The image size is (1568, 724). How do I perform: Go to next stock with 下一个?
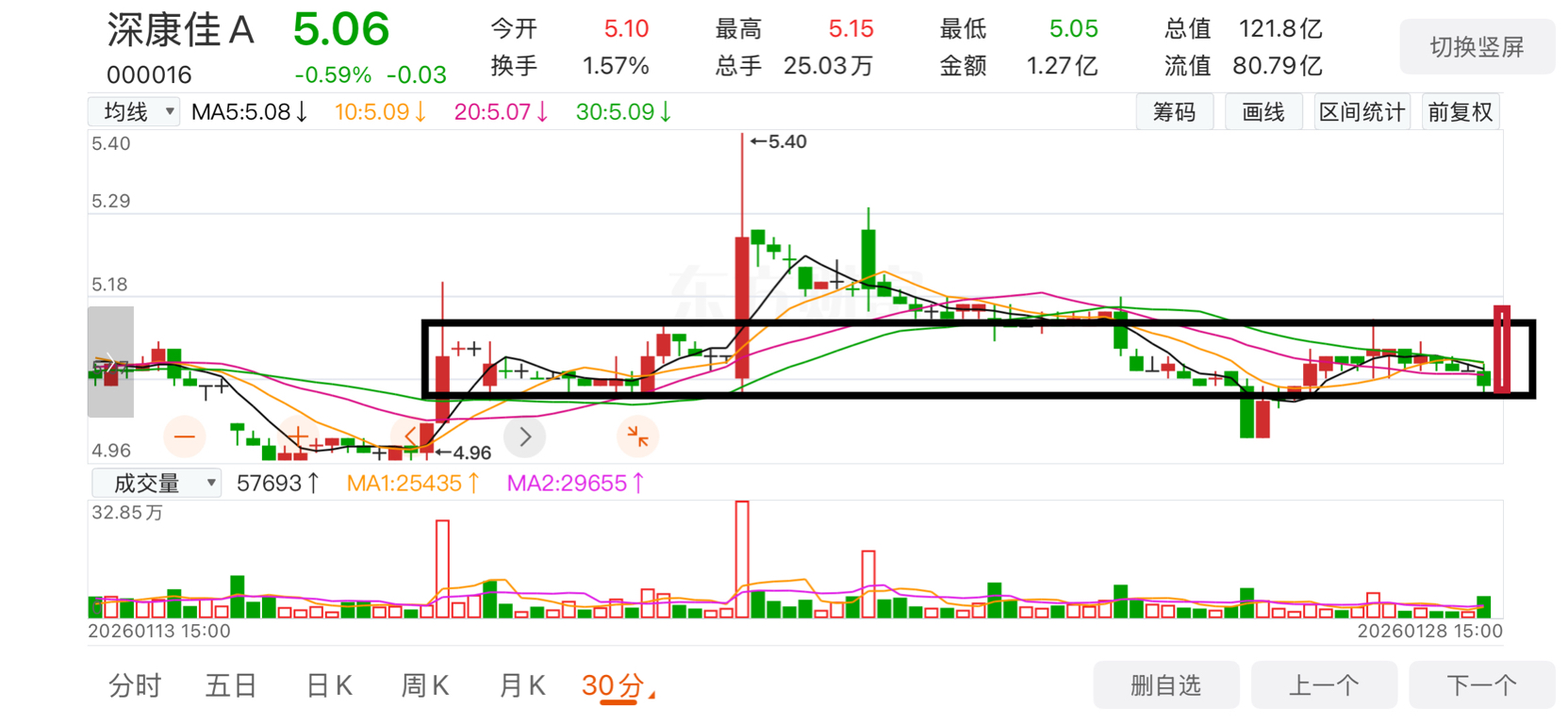(1481, 685)
